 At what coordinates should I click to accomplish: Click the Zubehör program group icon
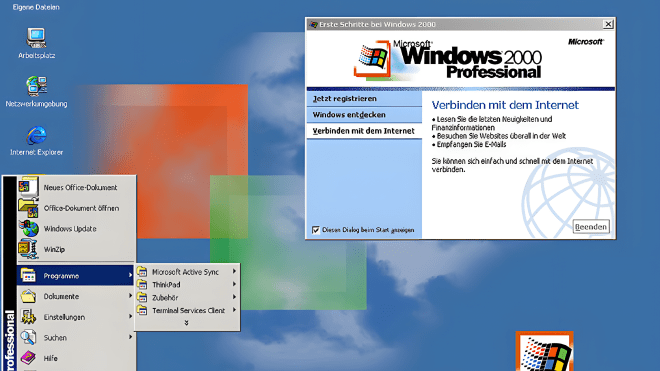tap(142, 297)
